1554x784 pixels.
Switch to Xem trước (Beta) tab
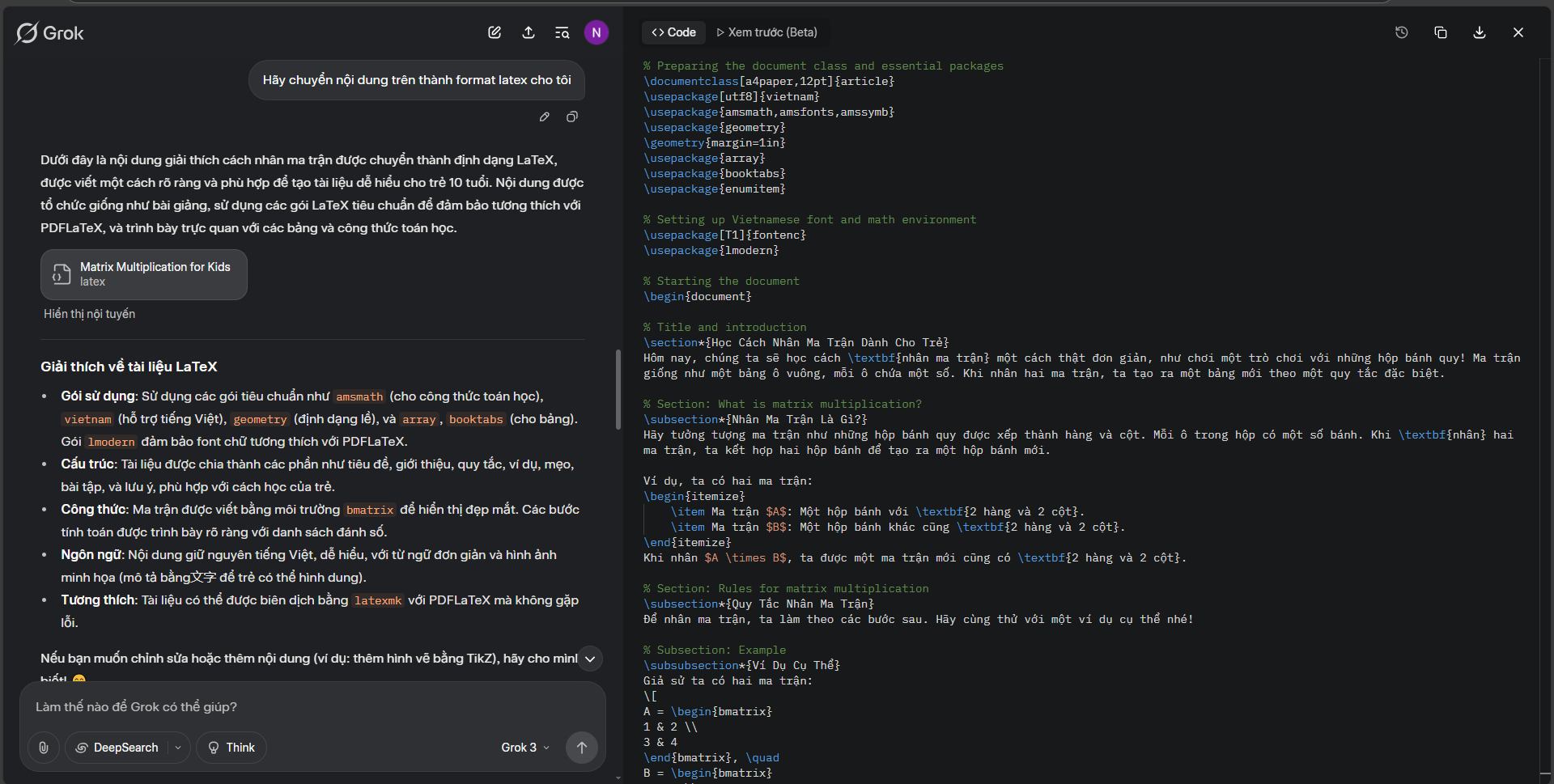tap(766, 32)
